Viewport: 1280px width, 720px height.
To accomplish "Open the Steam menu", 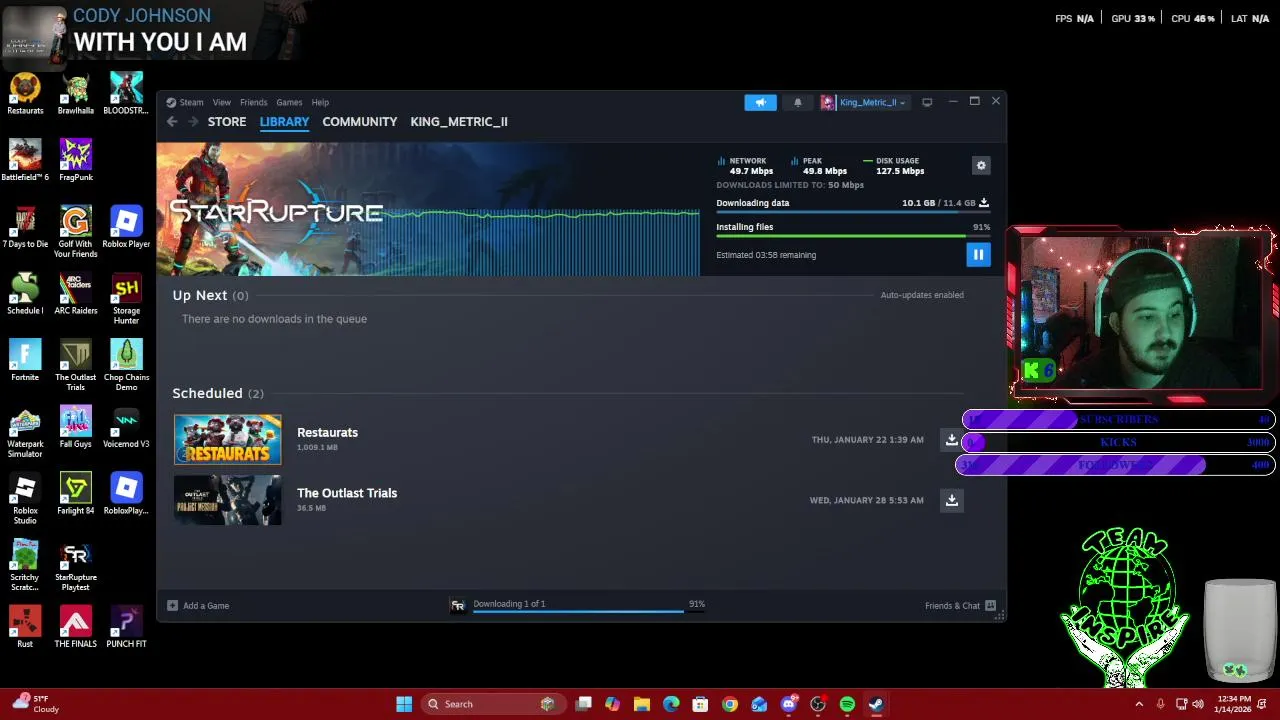I will [185, 102].
